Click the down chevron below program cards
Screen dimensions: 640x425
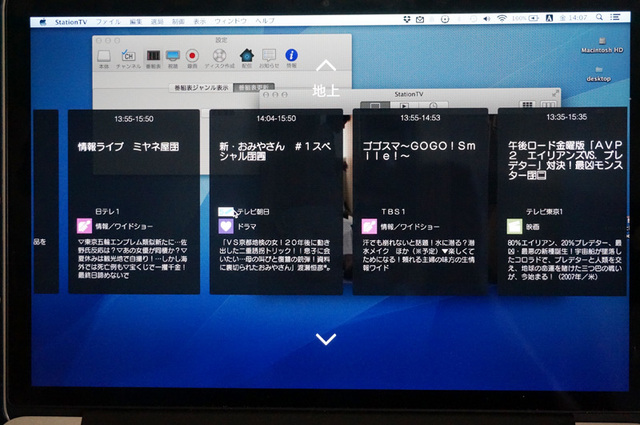click(325, 339)
